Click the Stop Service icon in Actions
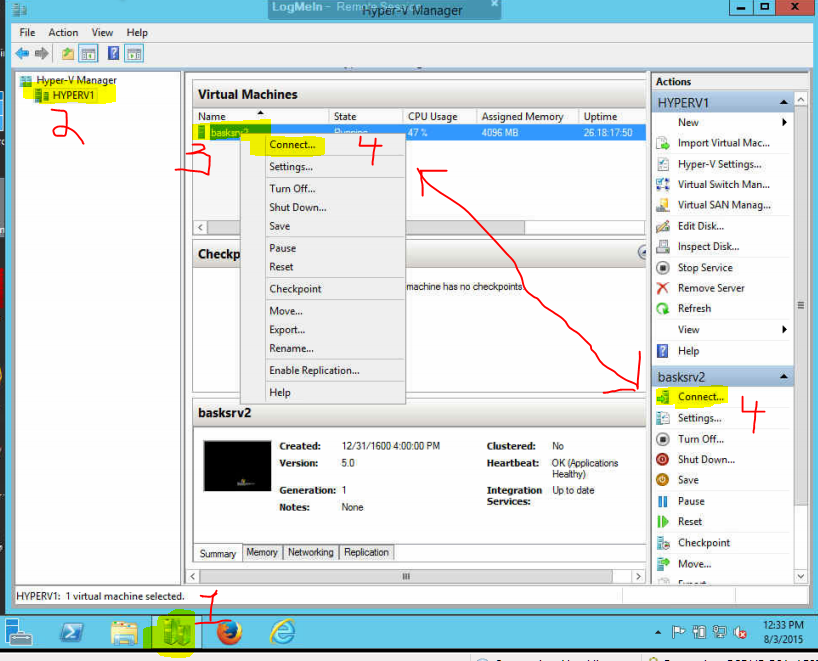 point(662,268)
